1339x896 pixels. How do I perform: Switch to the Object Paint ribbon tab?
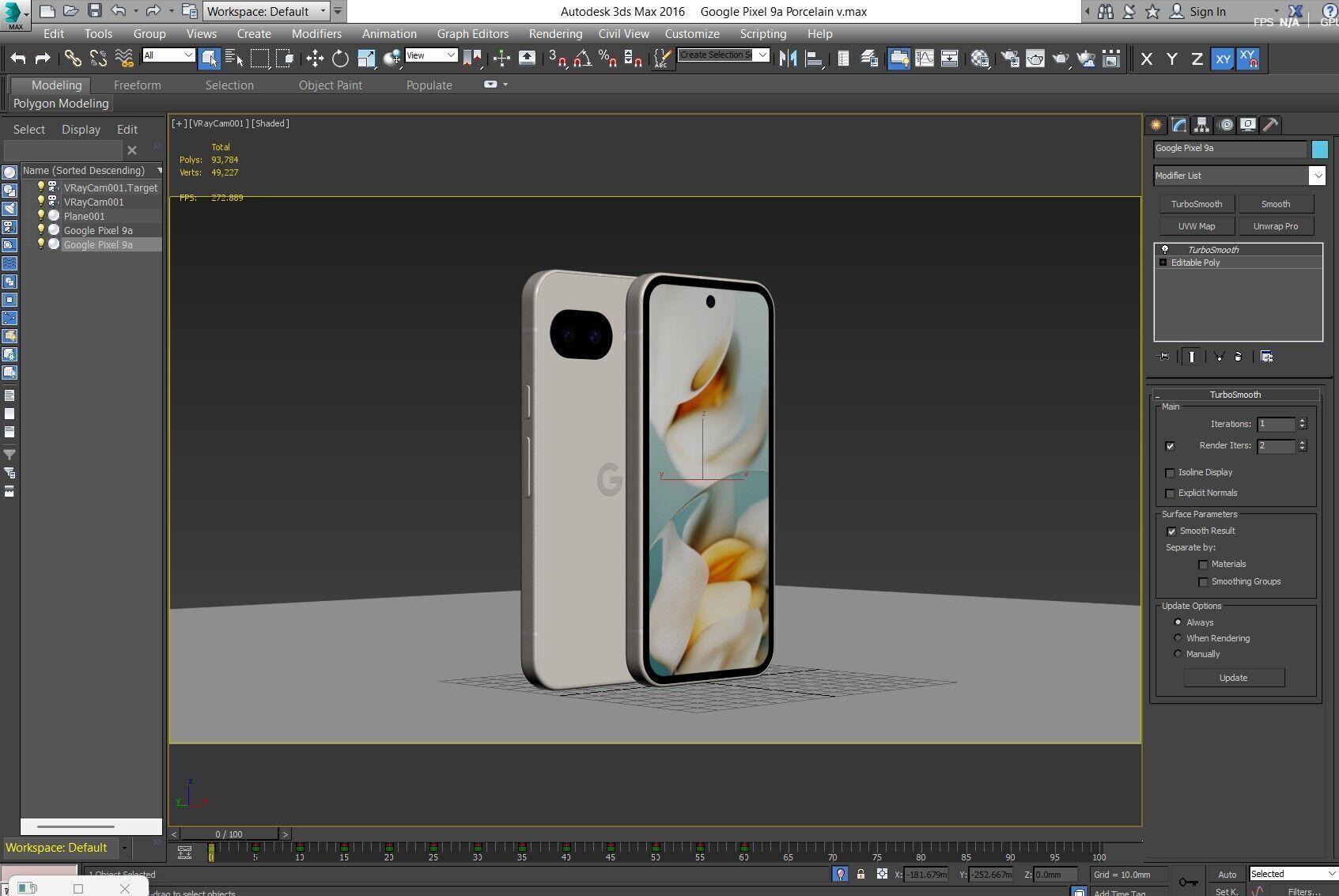click(x=330, y=85)
